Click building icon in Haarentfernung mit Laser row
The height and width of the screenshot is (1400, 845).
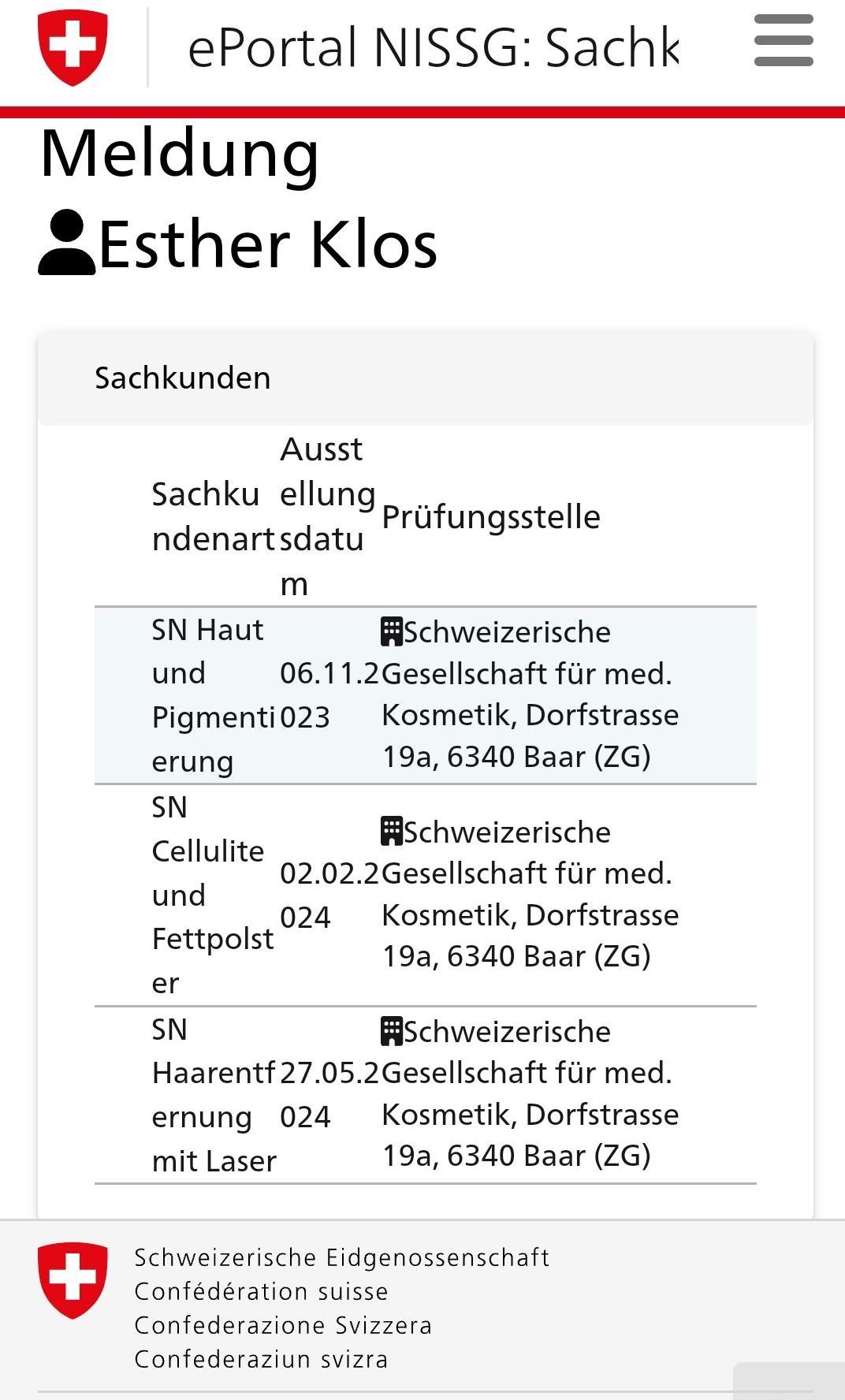pos(392,1030)
